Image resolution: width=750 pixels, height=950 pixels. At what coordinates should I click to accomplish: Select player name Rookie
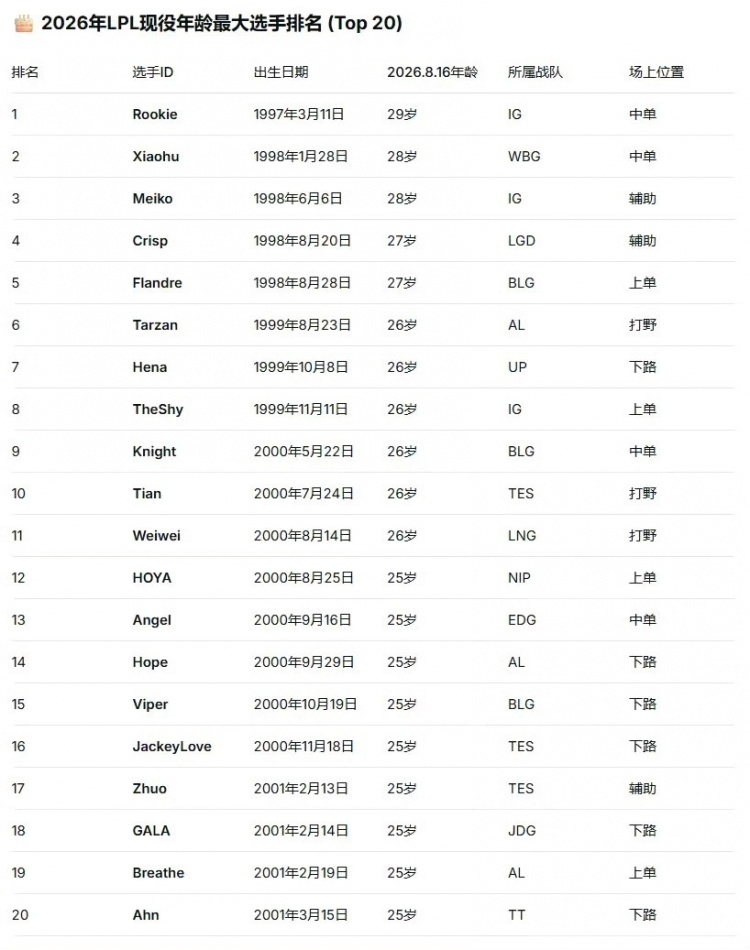155,115
